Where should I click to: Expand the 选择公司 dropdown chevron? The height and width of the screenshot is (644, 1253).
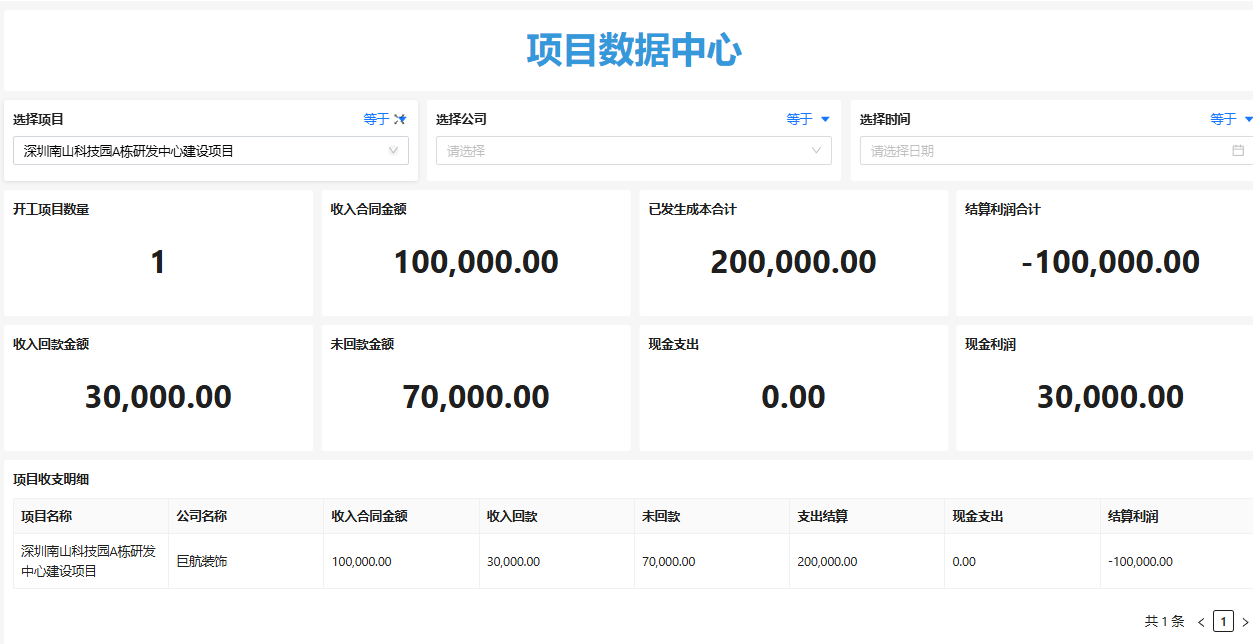coord(817,151)
